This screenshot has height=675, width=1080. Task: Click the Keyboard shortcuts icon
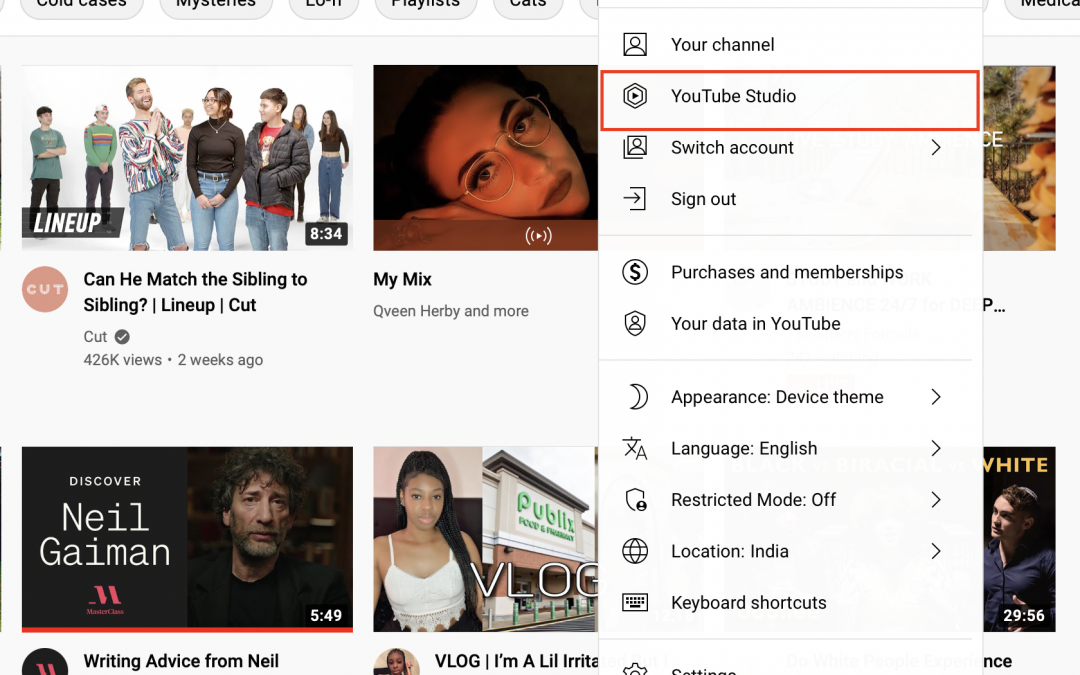pos(638,603)
